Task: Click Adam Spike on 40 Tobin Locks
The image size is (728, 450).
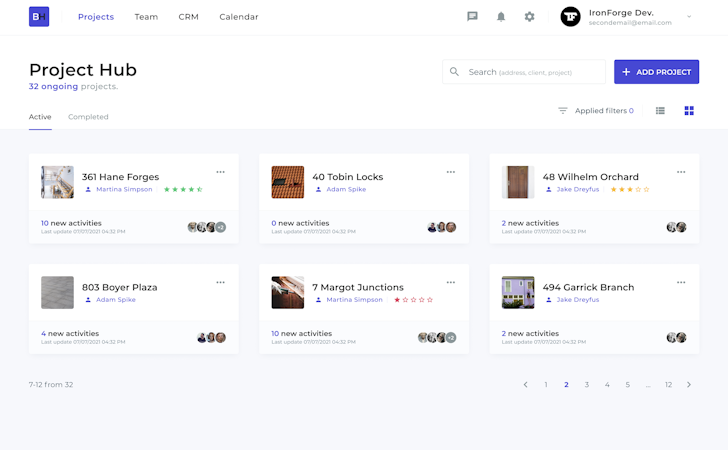Action: pyautogui.click(x=346, y=189)
